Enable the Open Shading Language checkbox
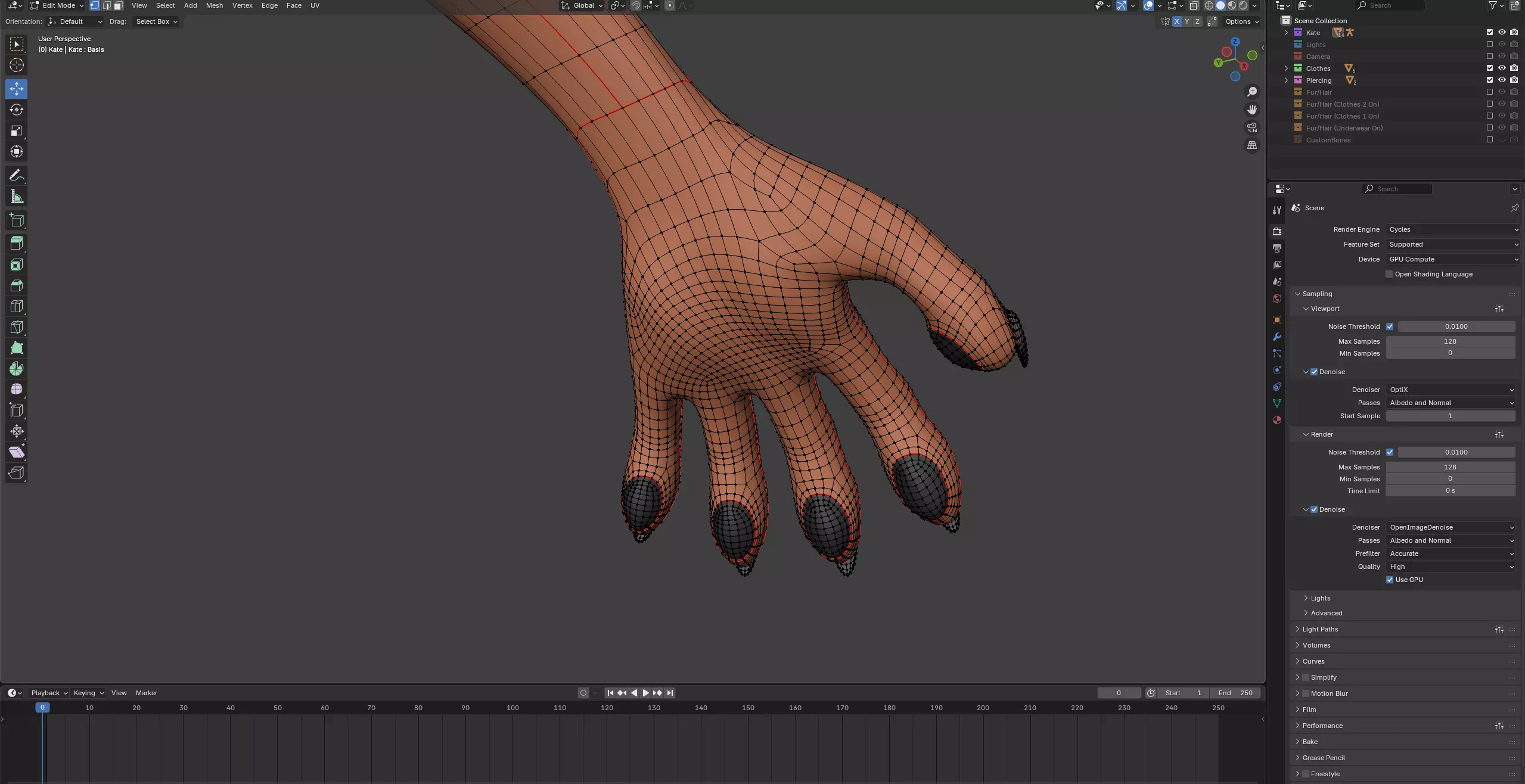This screenshot has height=784, width=1525. pos(1389,274)
